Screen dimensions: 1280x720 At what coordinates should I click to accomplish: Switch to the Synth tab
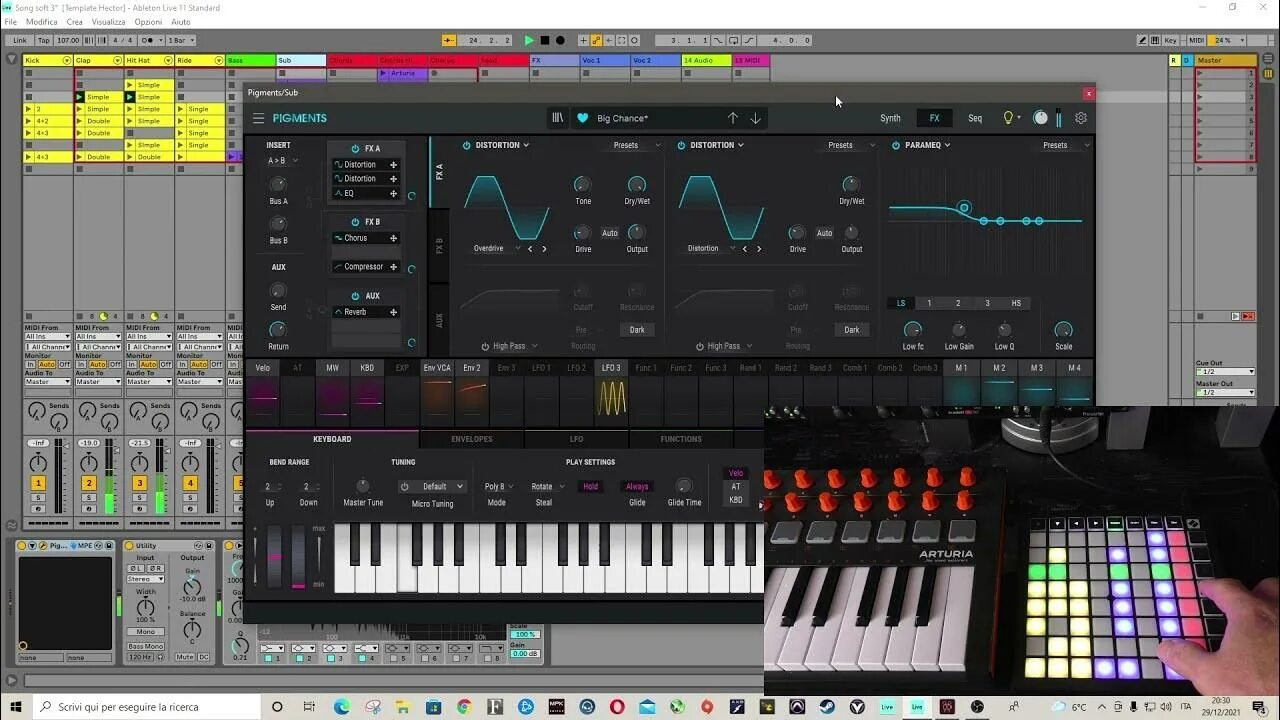890,118
